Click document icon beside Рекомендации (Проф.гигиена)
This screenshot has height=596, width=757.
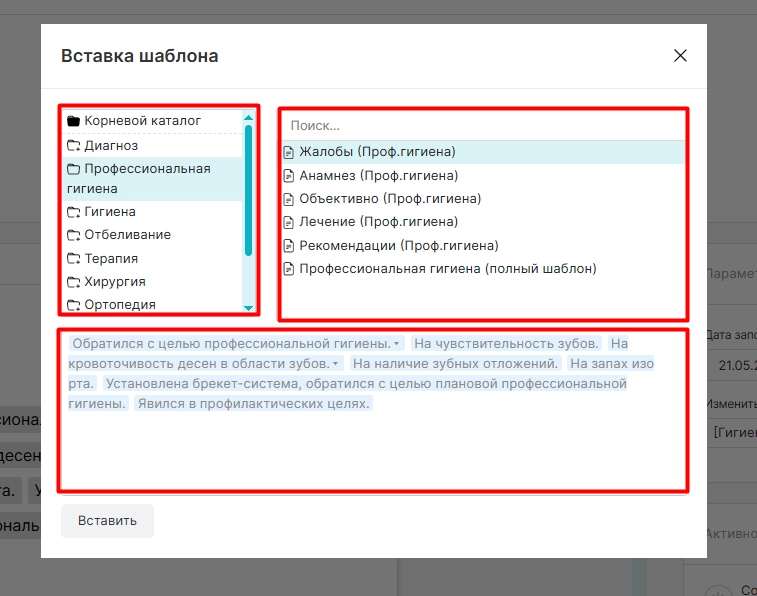[288, 246]
